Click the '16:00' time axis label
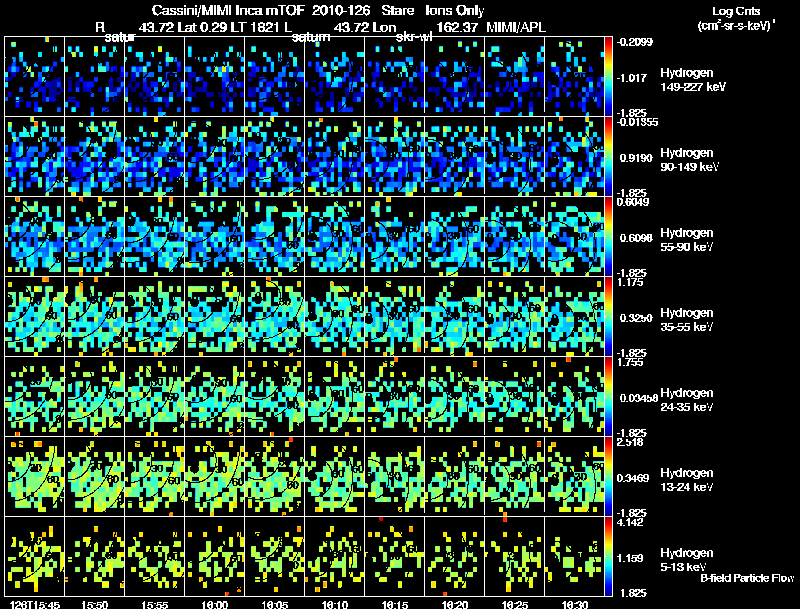Image resolution: width=800 pixels, height=609 pixels. click(214, 605)
